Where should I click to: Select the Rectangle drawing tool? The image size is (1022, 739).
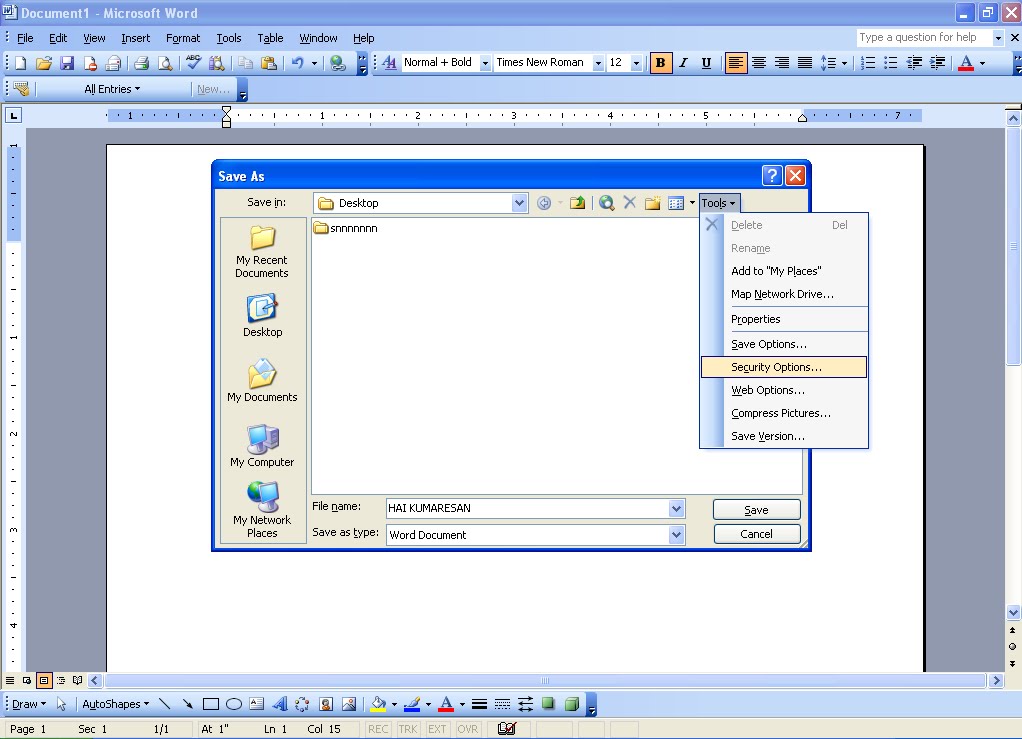pyautogui.click(x=211, y=704)
